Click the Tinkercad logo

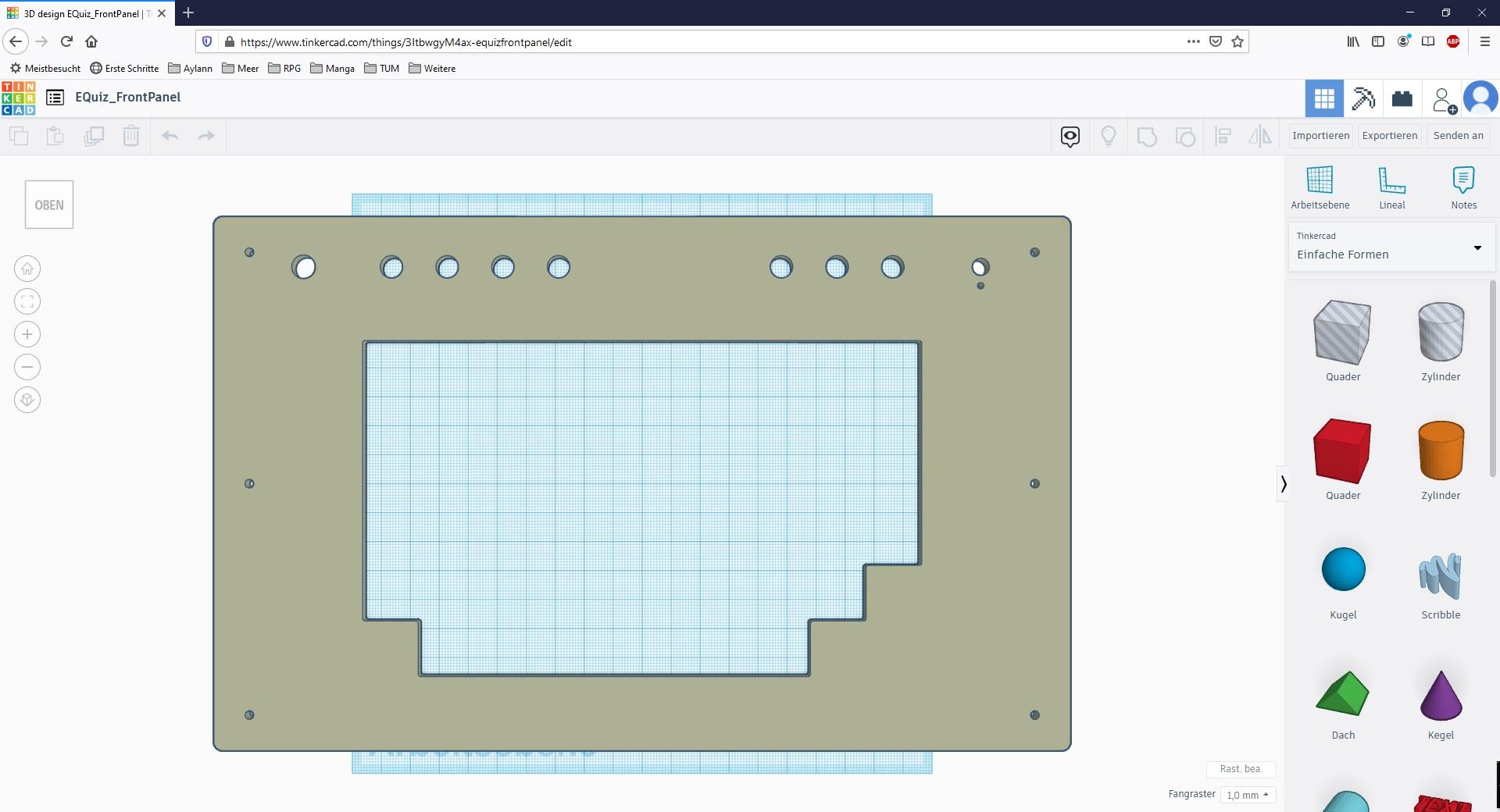19,98
